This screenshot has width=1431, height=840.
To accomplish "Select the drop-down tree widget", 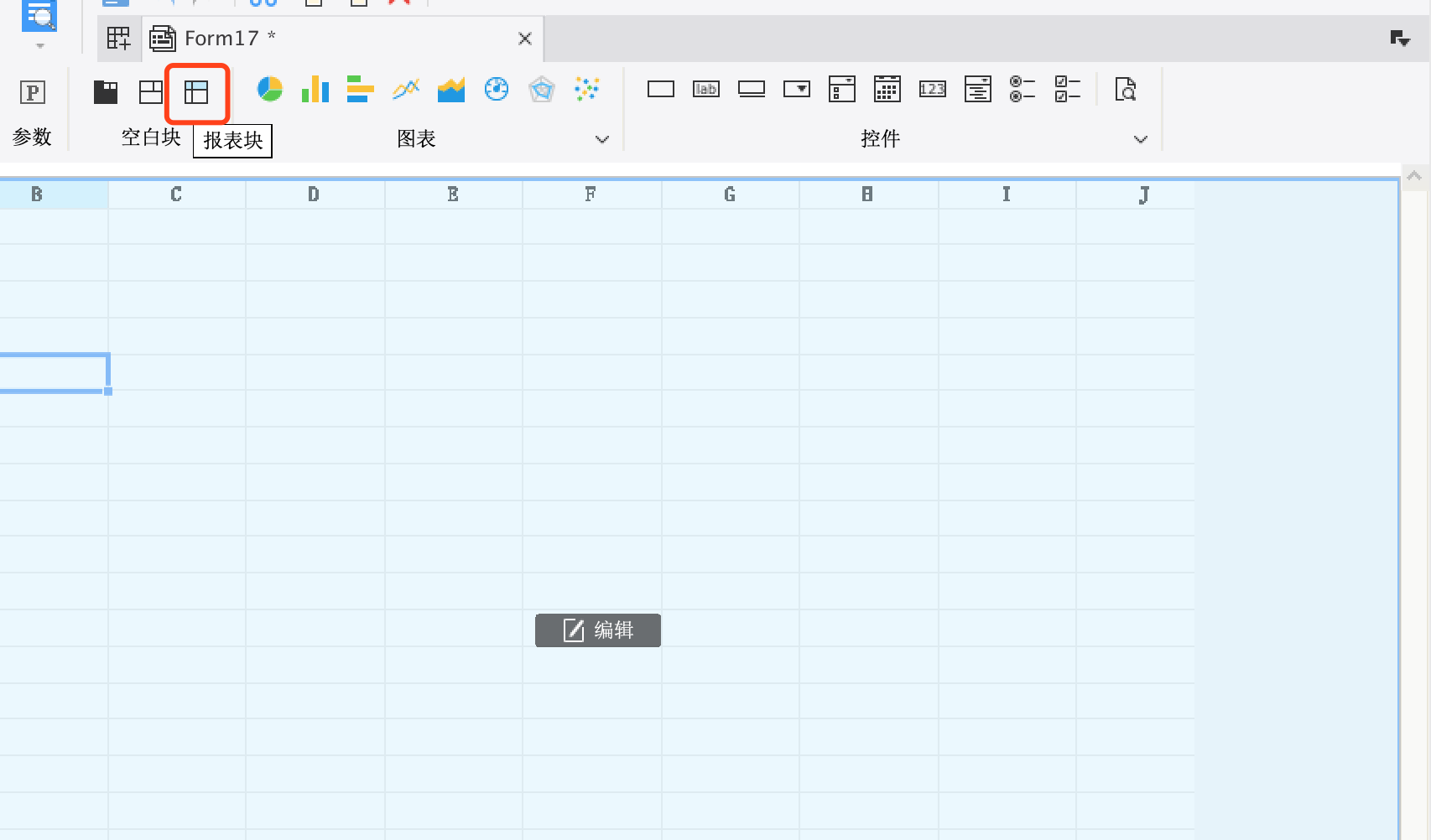I will 978,89.
